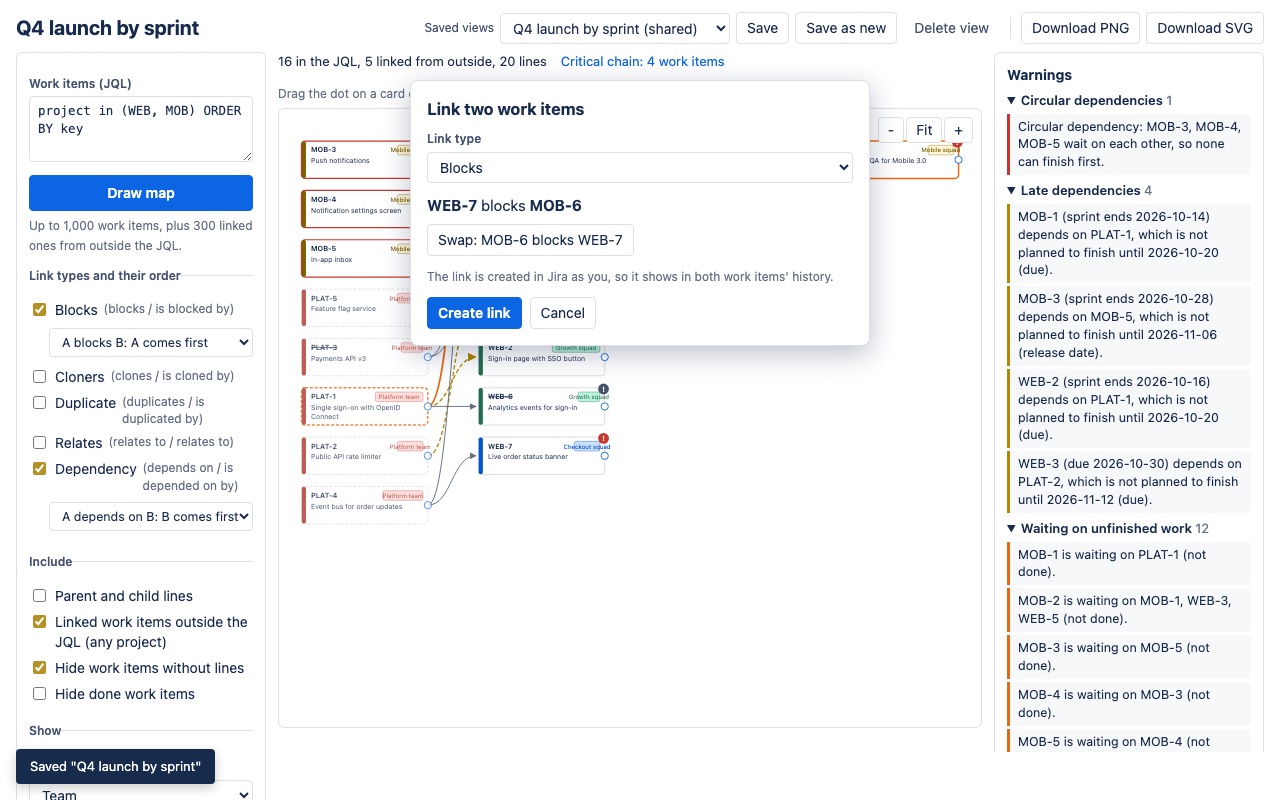Viewport: 1280px width, 800px height.
Task: Click into the Work items JQL text field
Action: pyautogui.click(x=141, y=129)
